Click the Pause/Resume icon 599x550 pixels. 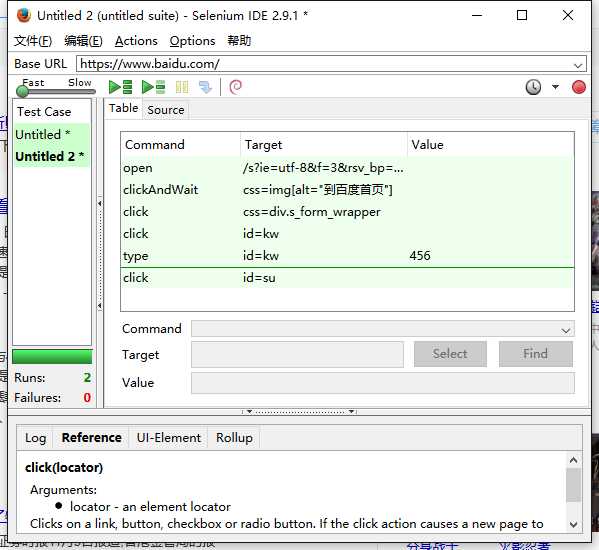[182, 87]
